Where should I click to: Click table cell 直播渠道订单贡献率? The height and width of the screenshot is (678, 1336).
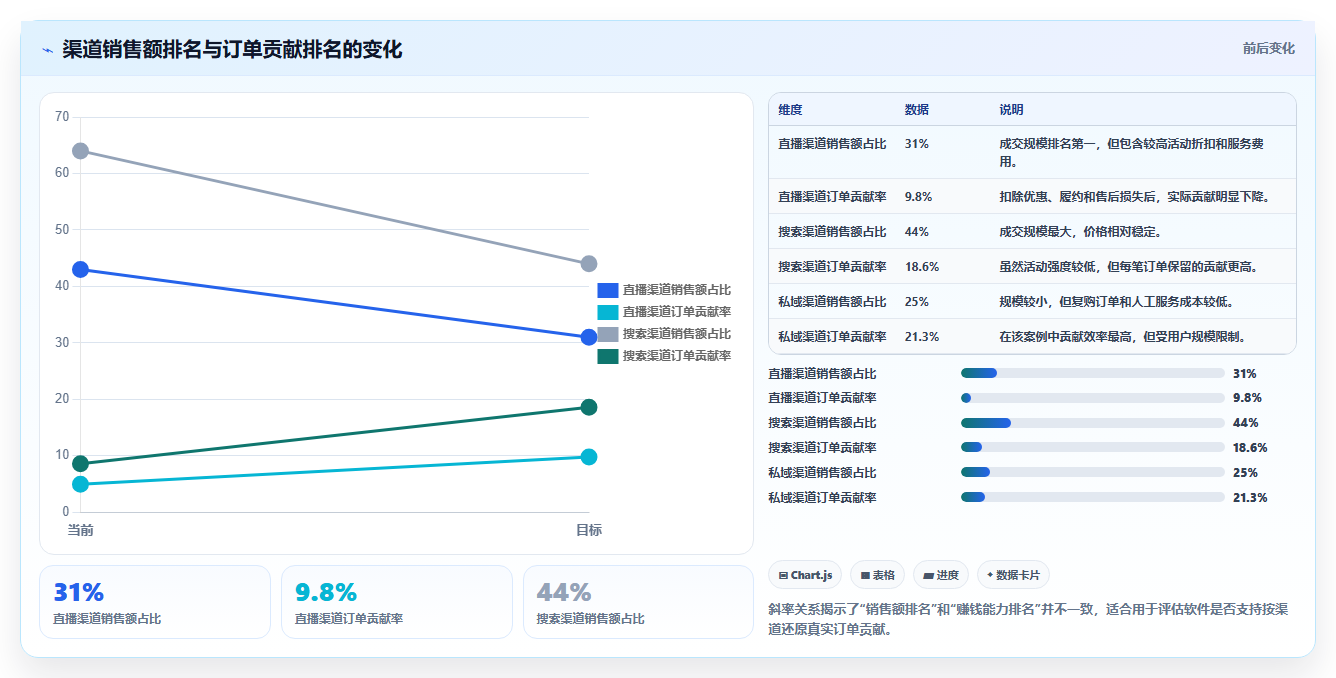[x=832, y=197]
